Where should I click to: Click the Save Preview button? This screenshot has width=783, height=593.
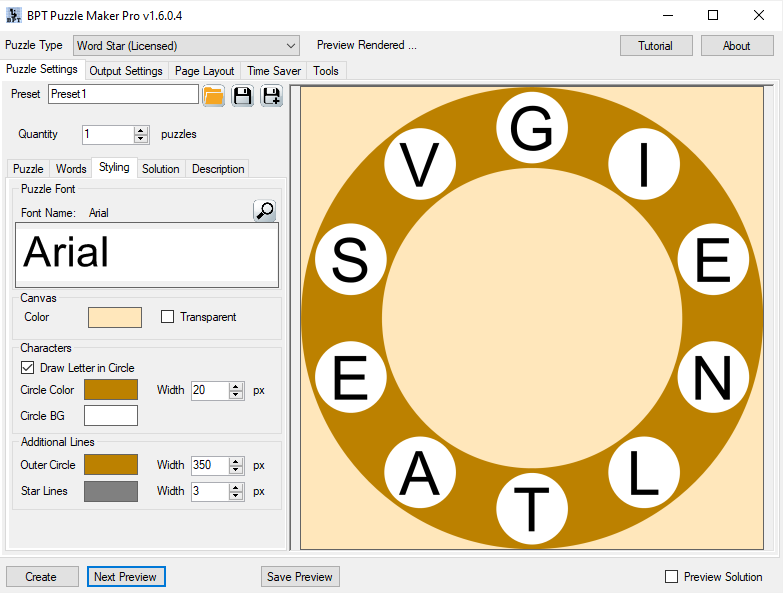[x=300, y=577]
